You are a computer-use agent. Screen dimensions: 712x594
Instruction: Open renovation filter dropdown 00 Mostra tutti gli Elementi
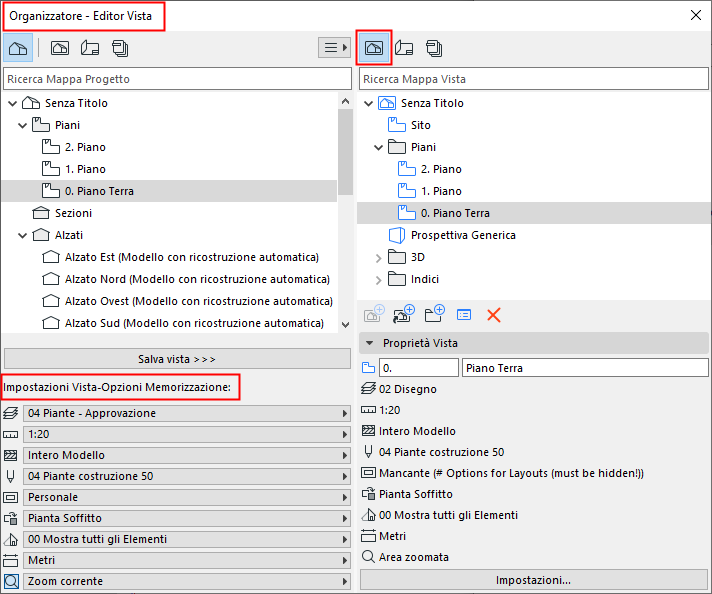pyautogui.click(x=187, y=539)
